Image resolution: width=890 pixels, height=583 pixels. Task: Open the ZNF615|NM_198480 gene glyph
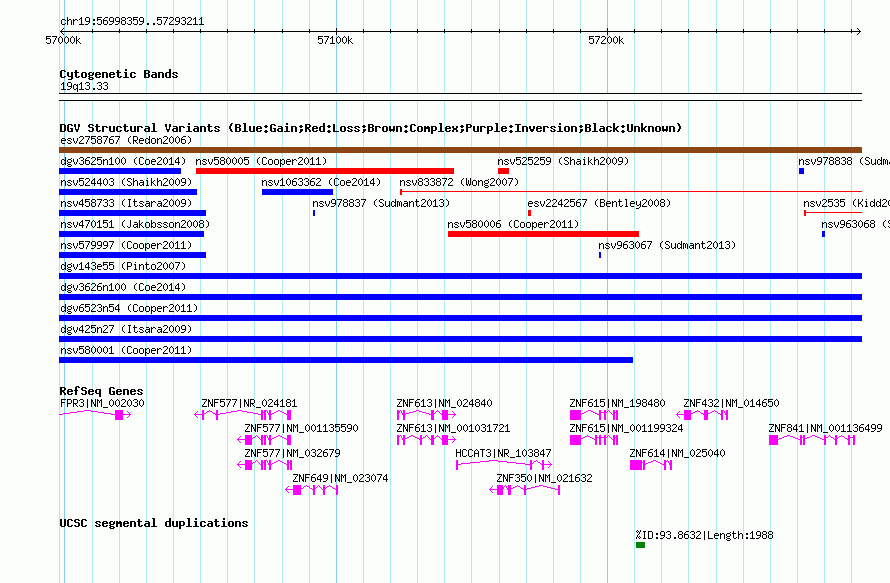[594, 415]
